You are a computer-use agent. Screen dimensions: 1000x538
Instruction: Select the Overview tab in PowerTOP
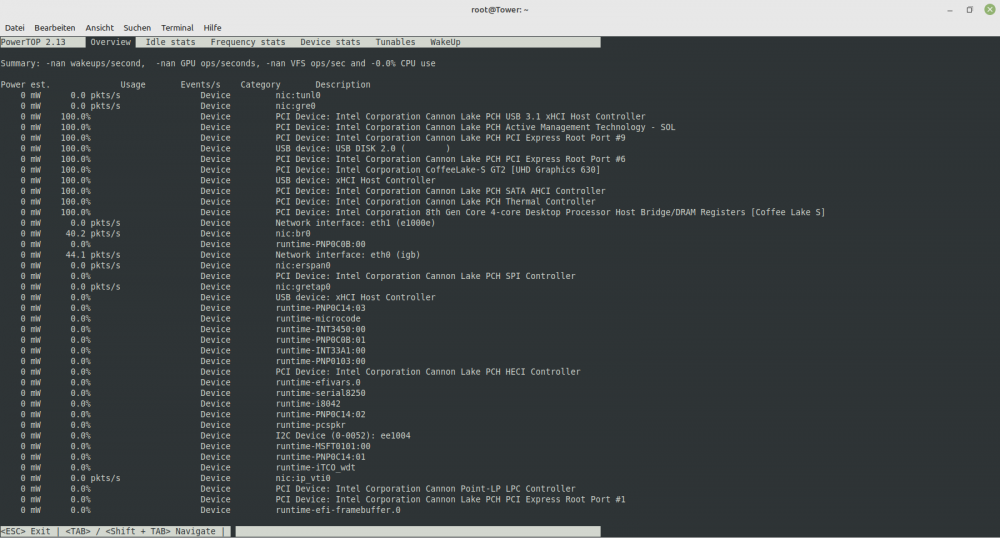tap(110, 42)
